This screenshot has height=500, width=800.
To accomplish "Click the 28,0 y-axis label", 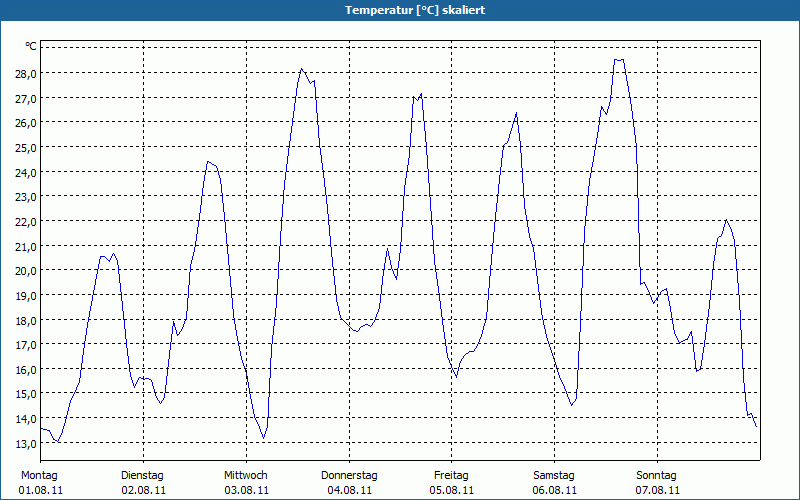I will tap(26, 73).
